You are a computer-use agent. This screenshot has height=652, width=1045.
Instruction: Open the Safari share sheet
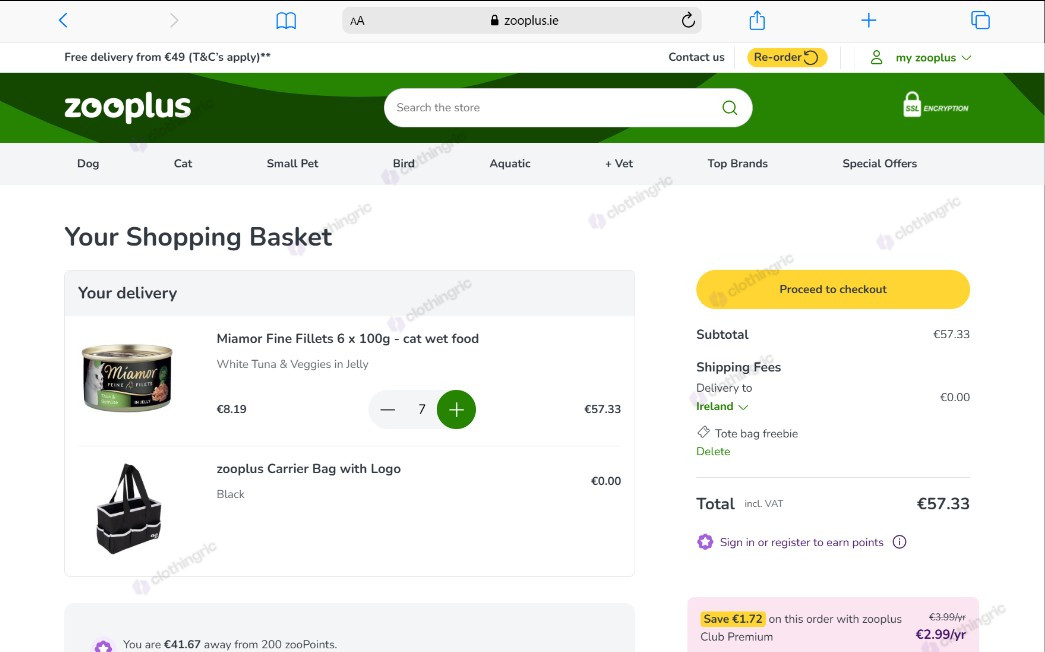pos(757,21)
